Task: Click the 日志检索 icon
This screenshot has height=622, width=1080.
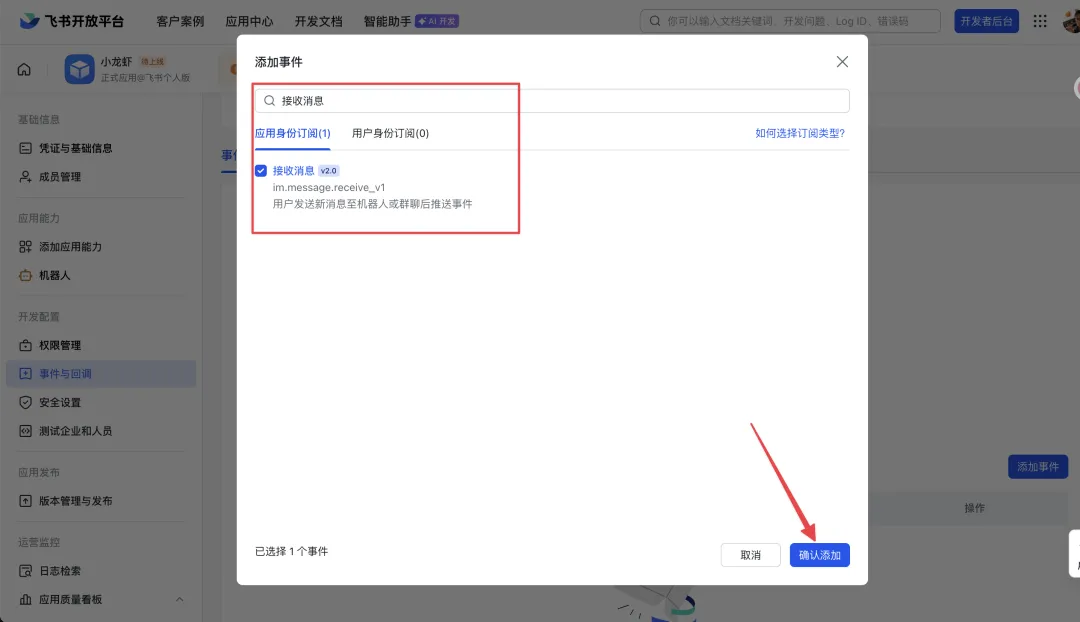Action: tap(25, 571)
